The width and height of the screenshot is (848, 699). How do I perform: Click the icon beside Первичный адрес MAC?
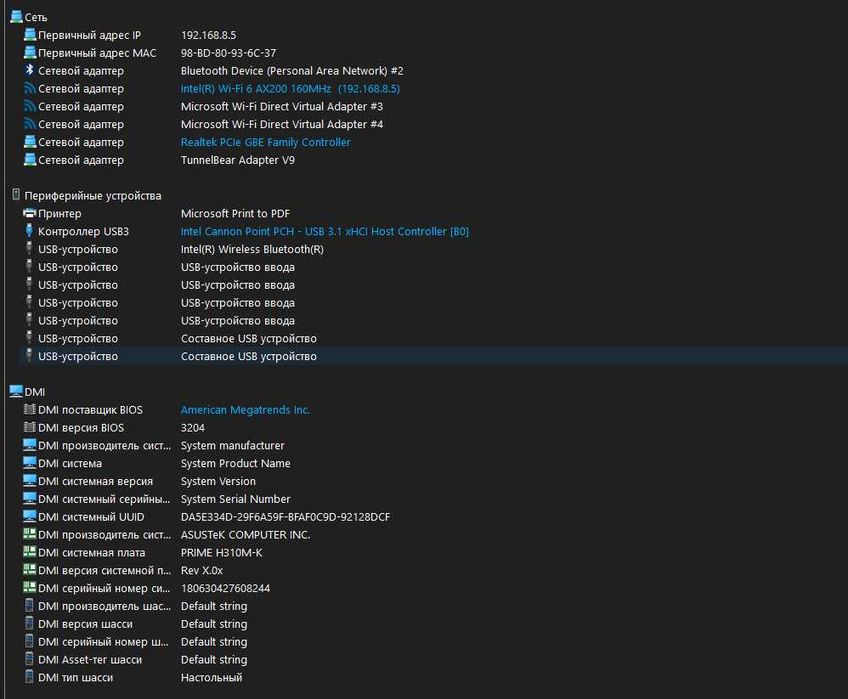tap(30, 52)
